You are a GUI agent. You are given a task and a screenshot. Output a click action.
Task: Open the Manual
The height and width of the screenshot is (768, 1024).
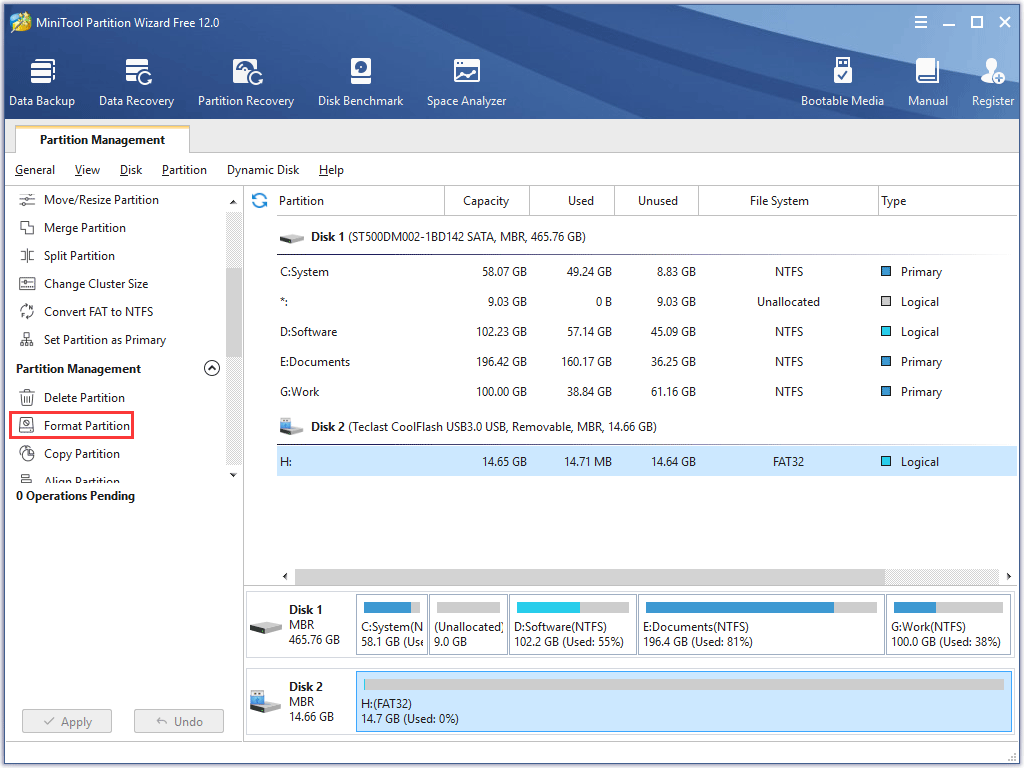927,82
